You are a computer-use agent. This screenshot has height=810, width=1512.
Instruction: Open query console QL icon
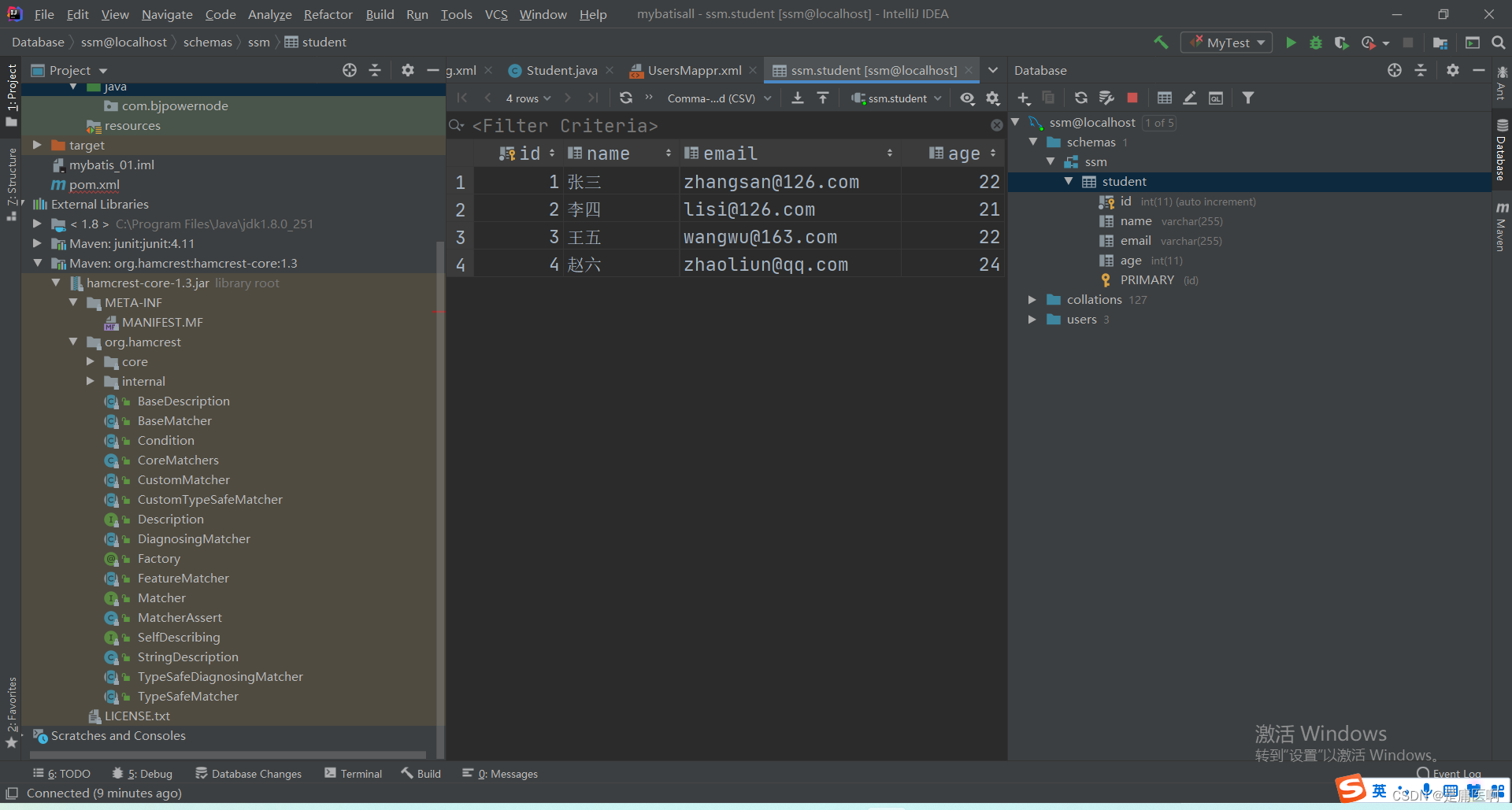(x=1216, y=98)
